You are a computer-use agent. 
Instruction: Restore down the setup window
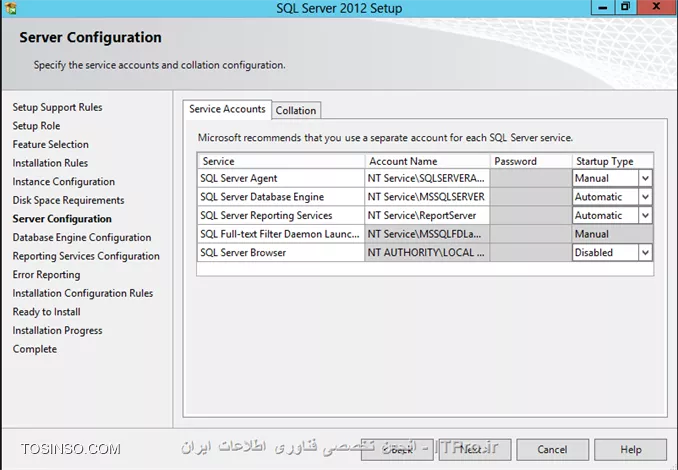point(625,7)
